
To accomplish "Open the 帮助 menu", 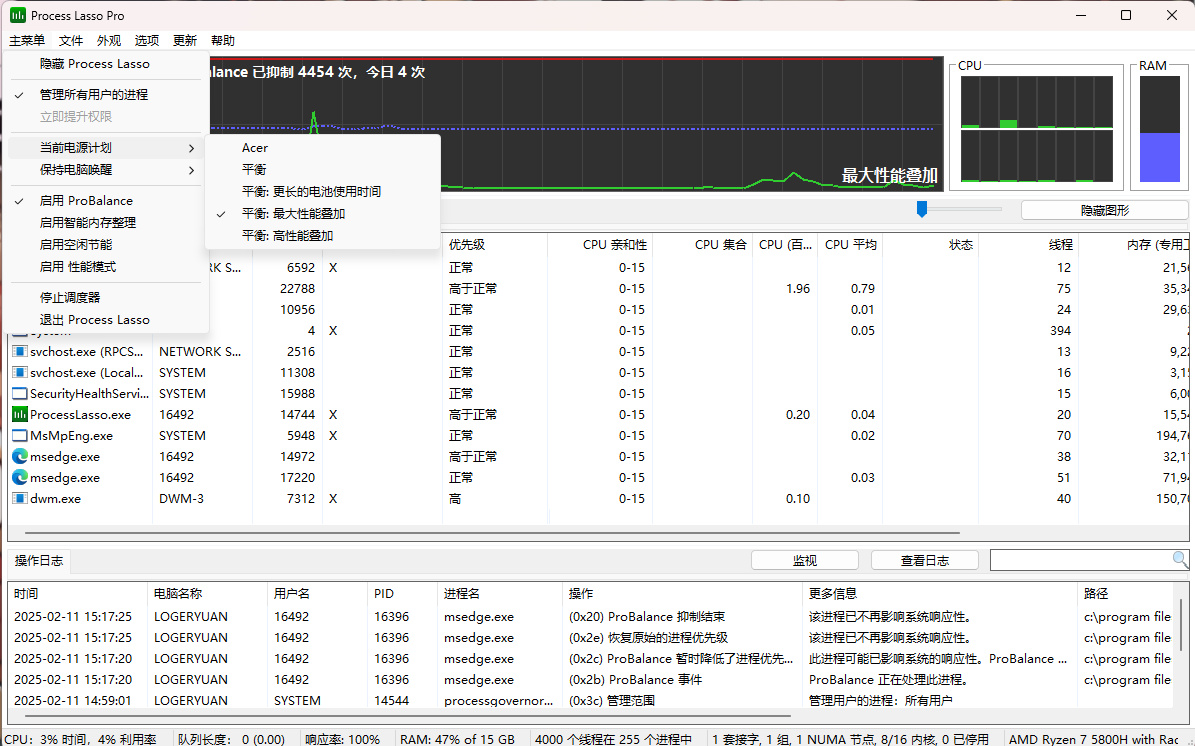I will [223, 40].
